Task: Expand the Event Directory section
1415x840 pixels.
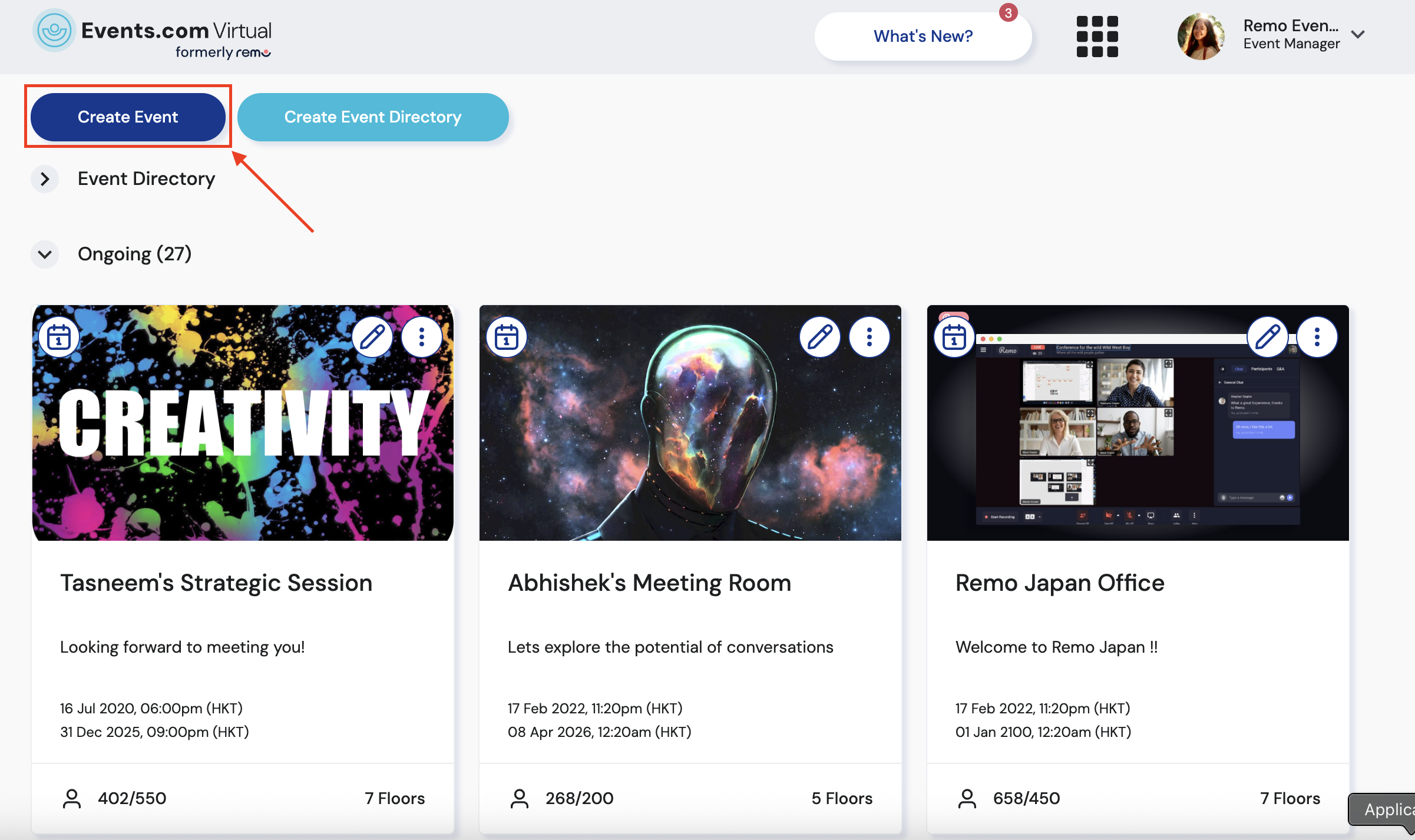Action: pyautogui.click(x=45, y=179)
